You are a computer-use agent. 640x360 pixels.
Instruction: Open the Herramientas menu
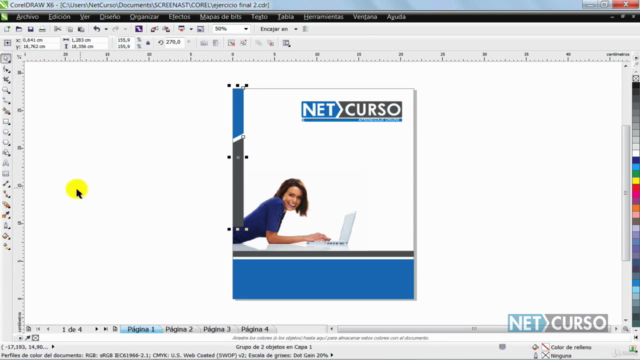[x=323, y=17]
